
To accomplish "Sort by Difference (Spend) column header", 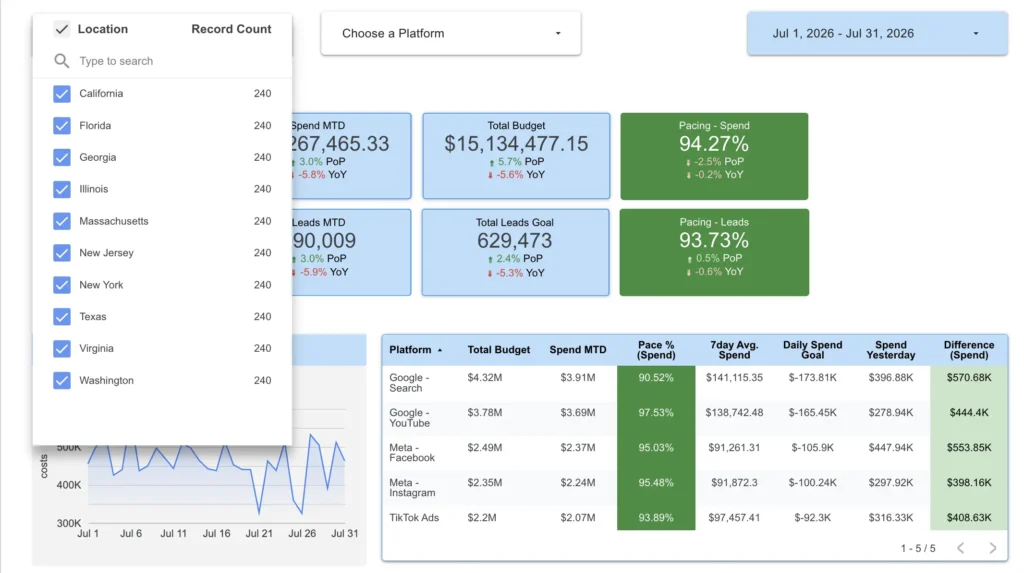I will pos(968,350).
